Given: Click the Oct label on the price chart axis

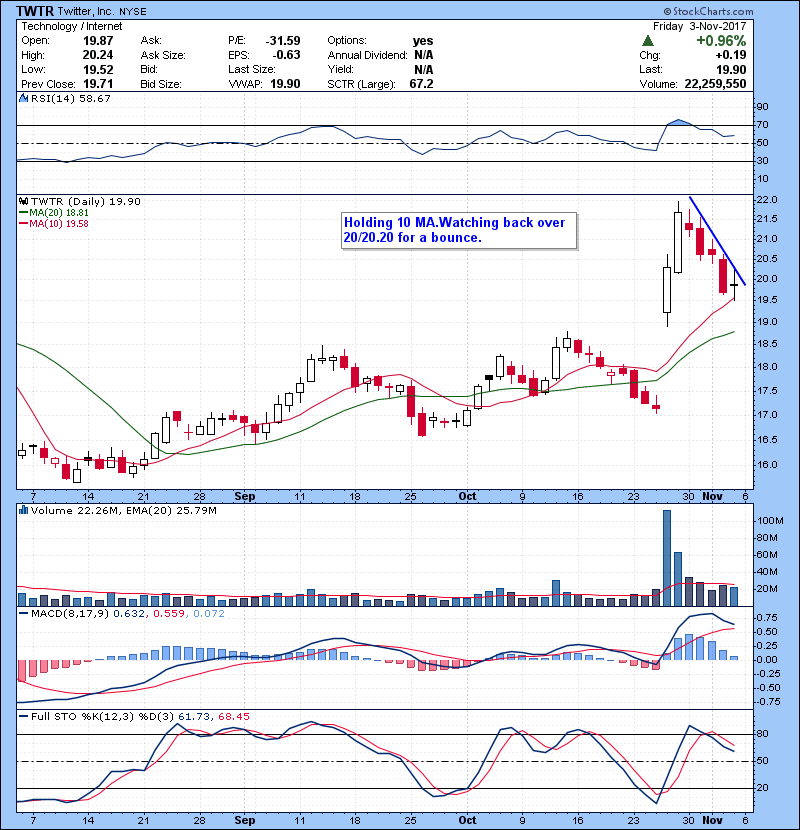Looking at the screenshot, I should (467, 497).
